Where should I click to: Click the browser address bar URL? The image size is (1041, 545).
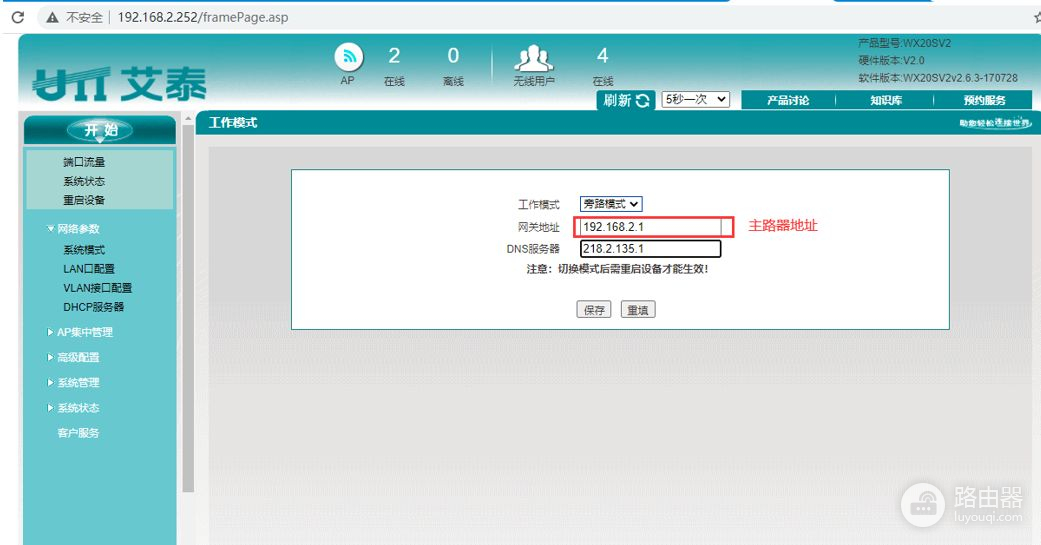point(202,17)
